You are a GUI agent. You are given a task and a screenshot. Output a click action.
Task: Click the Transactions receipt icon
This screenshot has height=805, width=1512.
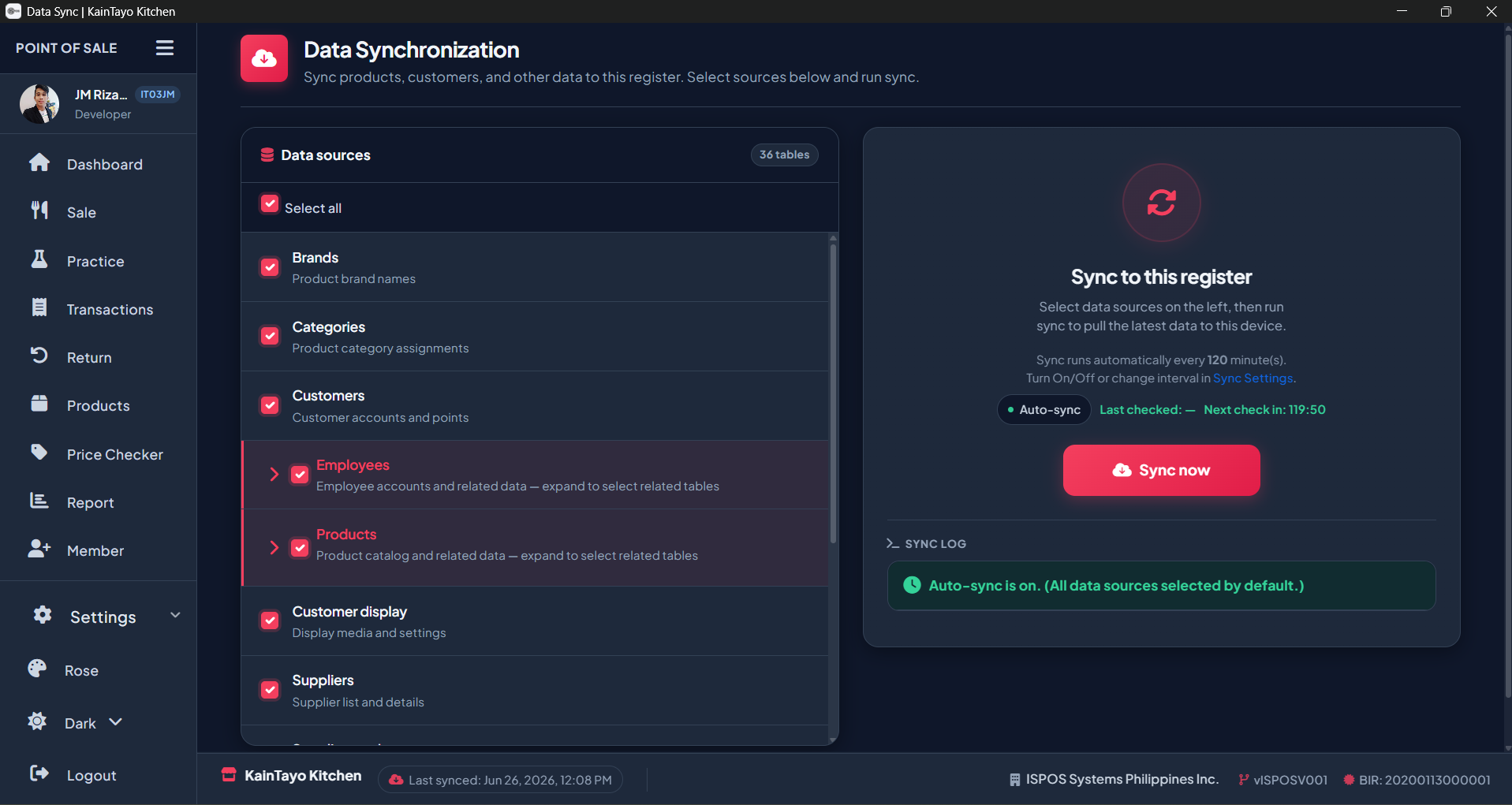tap(39, 307)
